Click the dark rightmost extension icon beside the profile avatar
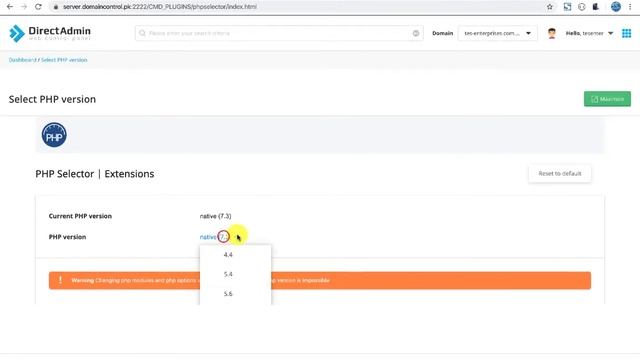 (596, 7)
